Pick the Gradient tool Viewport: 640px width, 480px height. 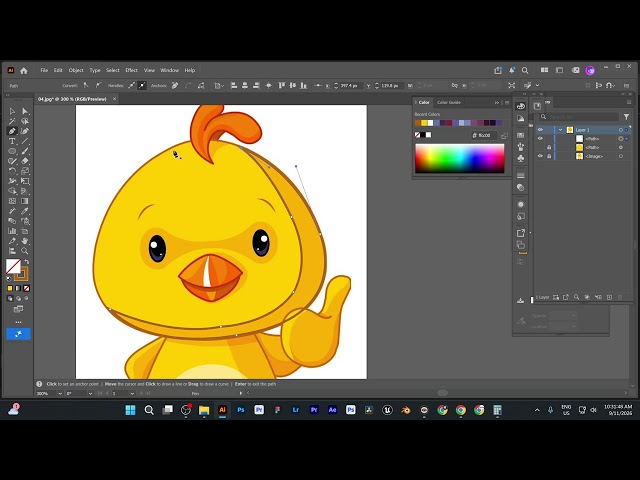[x=25, y=201]
